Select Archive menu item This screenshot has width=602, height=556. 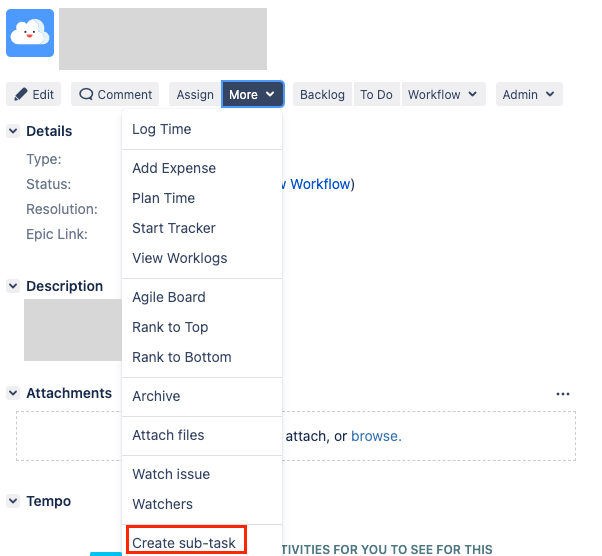click(202, 396)
